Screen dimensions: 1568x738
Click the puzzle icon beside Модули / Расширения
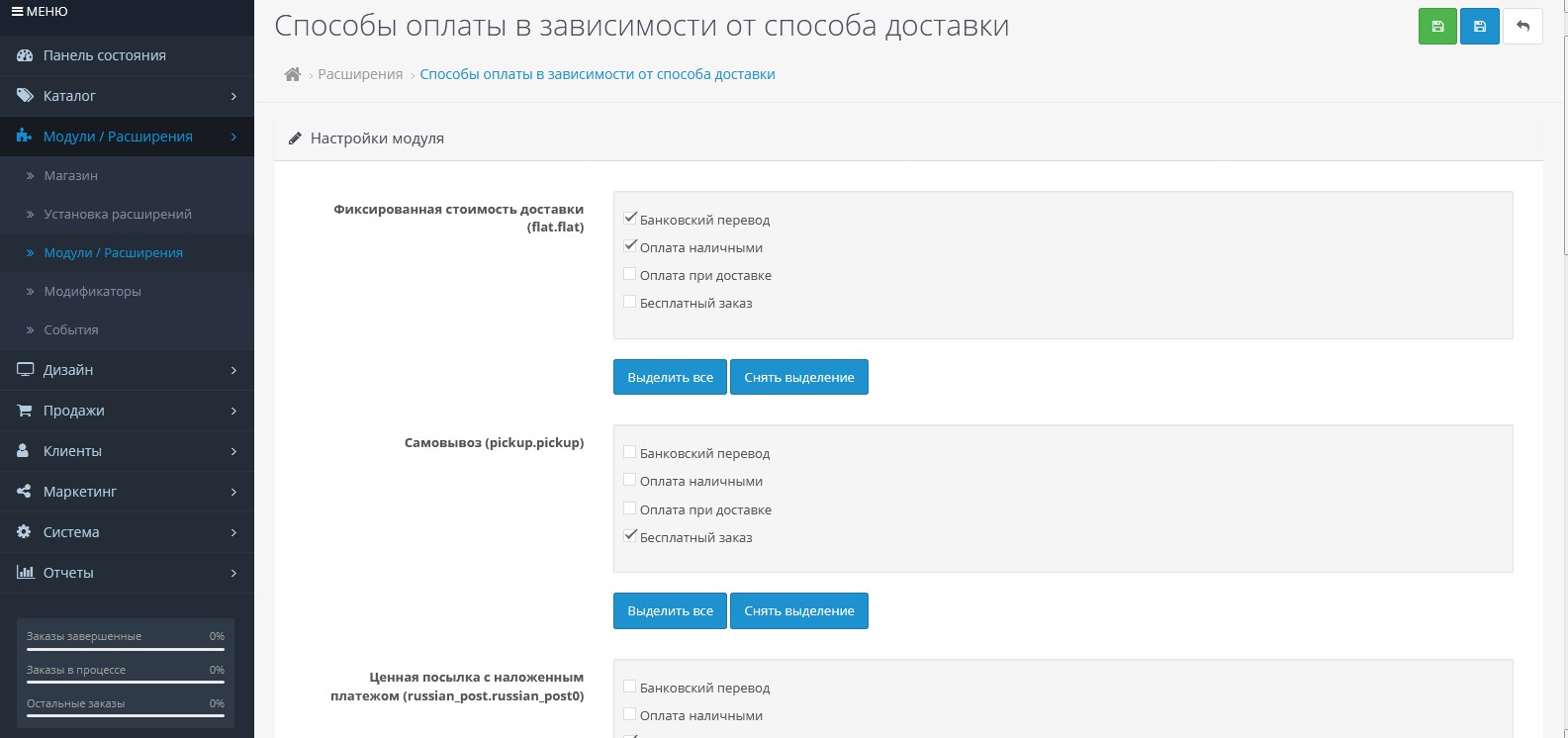pos(25,137)
